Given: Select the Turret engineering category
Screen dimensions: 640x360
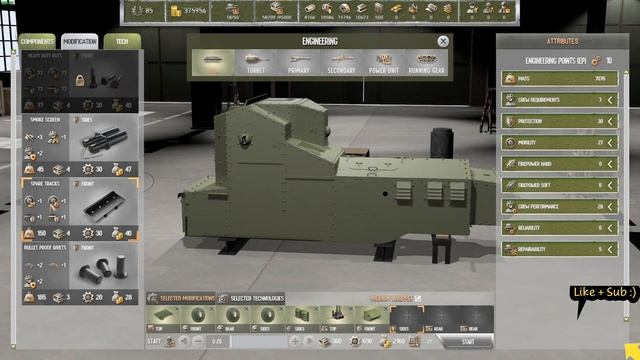Looking at the screenshot, I should [x=256, y=62].
